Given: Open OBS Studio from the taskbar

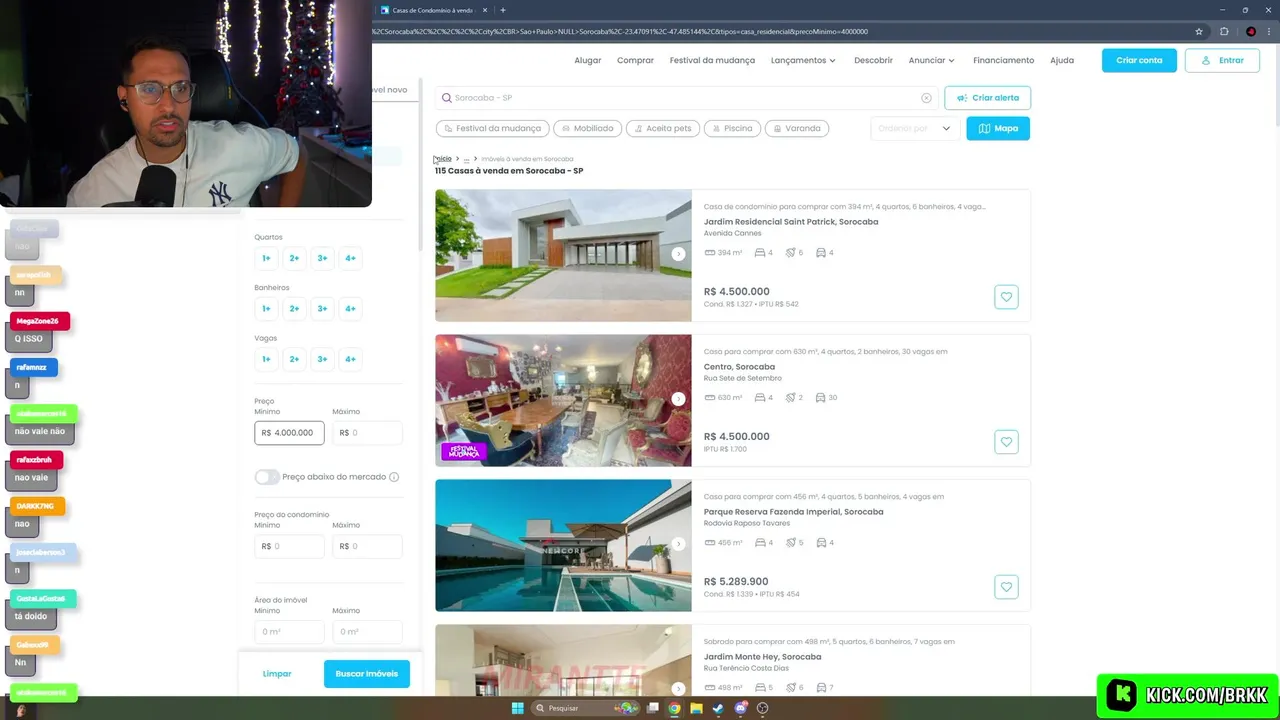Looking at the screenshot, I should coord(763,708).
